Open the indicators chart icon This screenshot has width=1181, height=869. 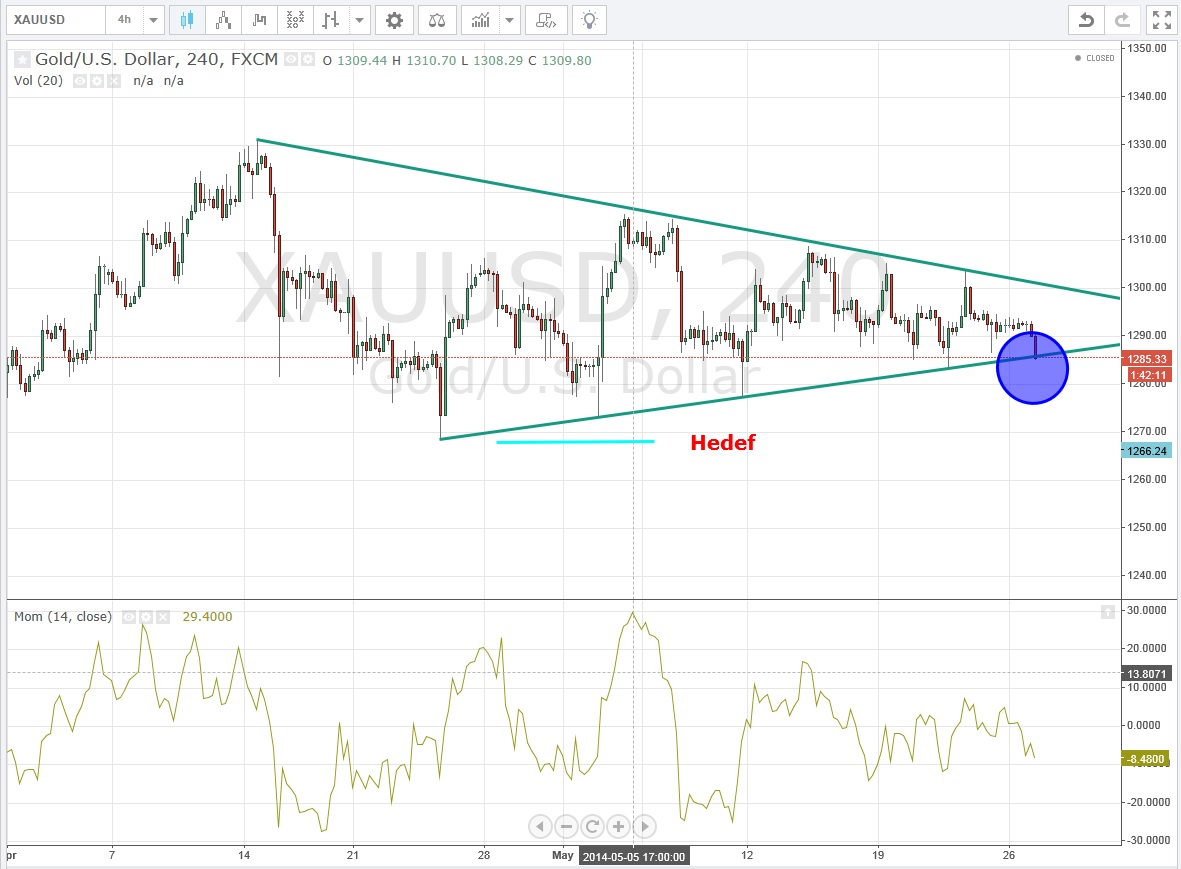[481, 20]
